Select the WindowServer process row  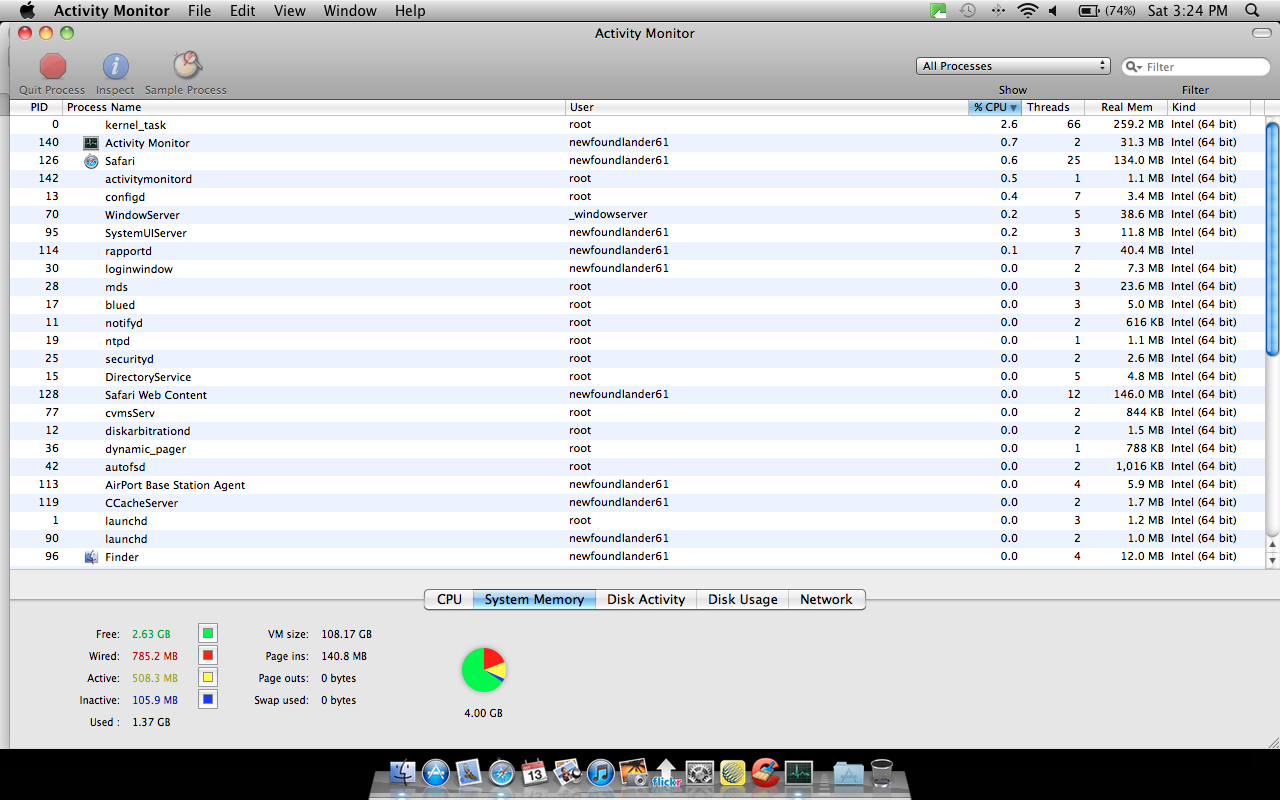coord(638,215)
